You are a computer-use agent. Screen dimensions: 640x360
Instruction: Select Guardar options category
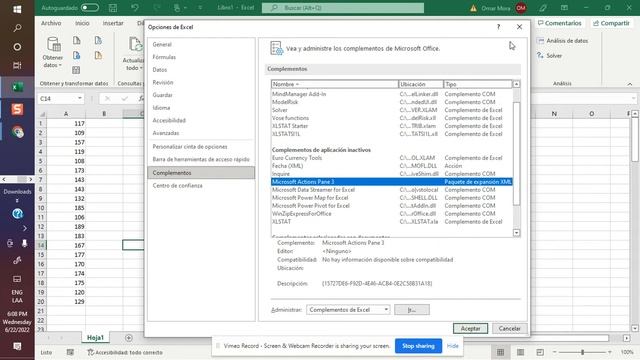click(162, 95)
